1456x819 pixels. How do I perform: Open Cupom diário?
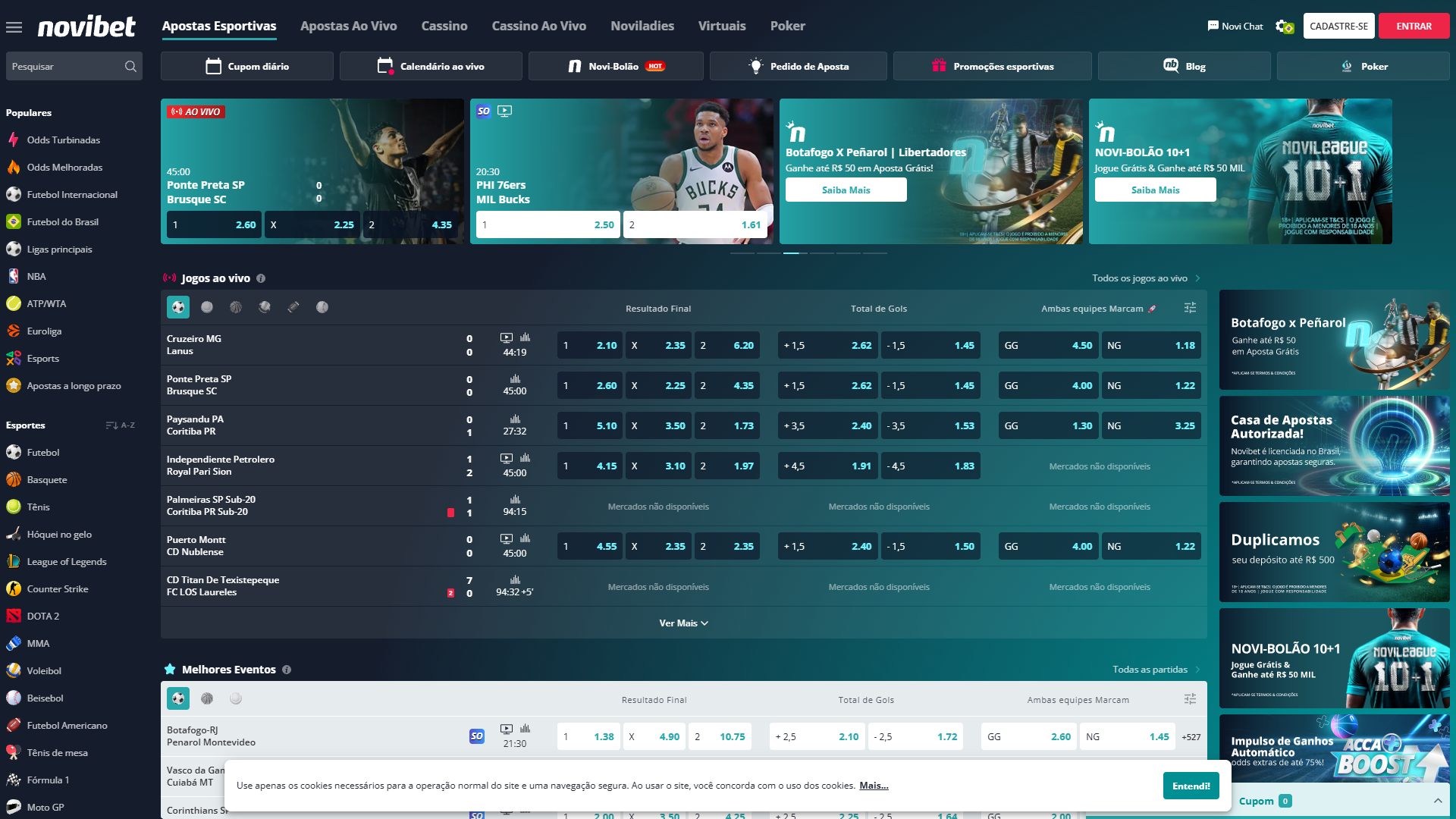click(x=247, y=66)
